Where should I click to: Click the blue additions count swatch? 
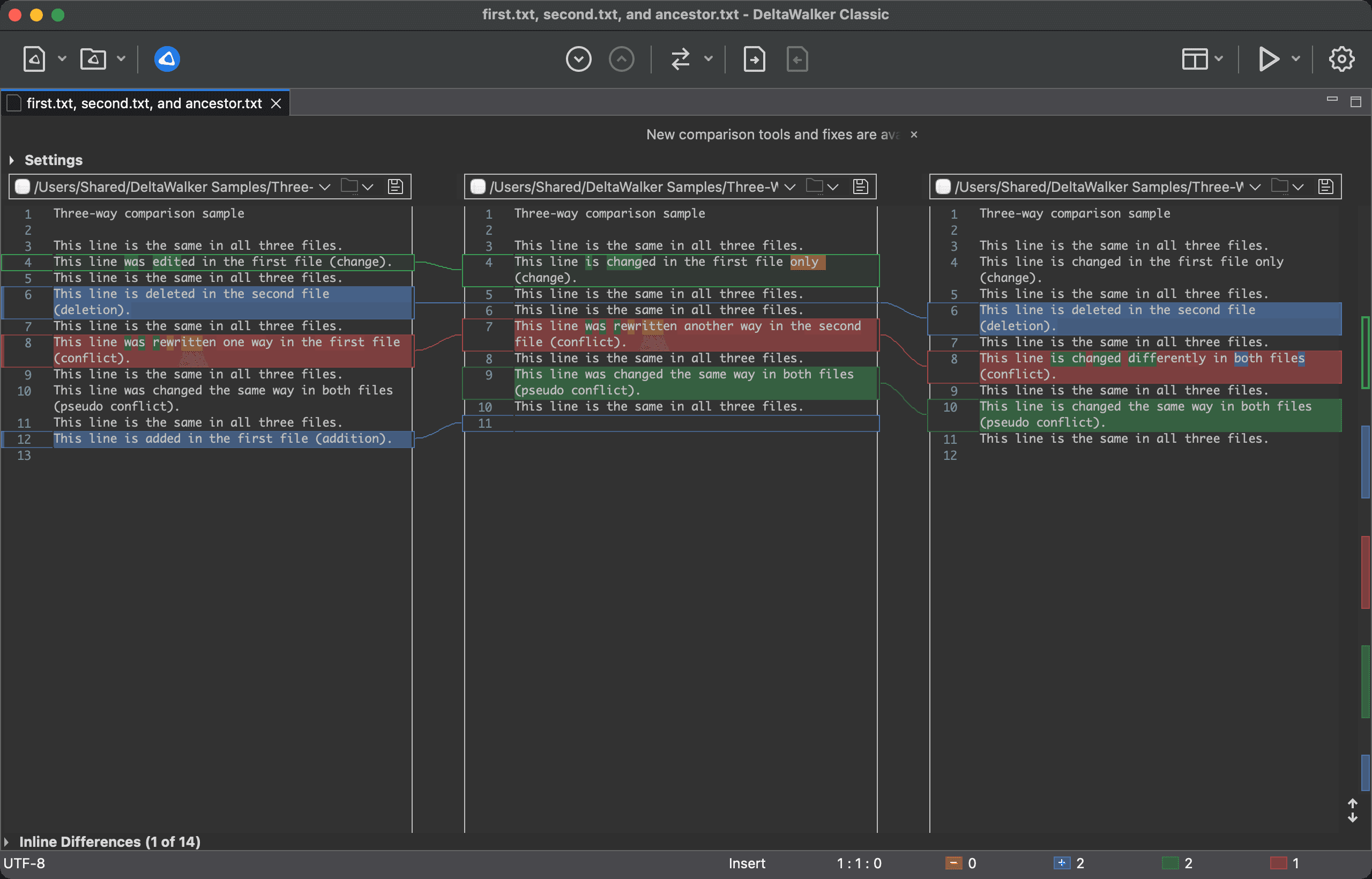pos(1062,863)
